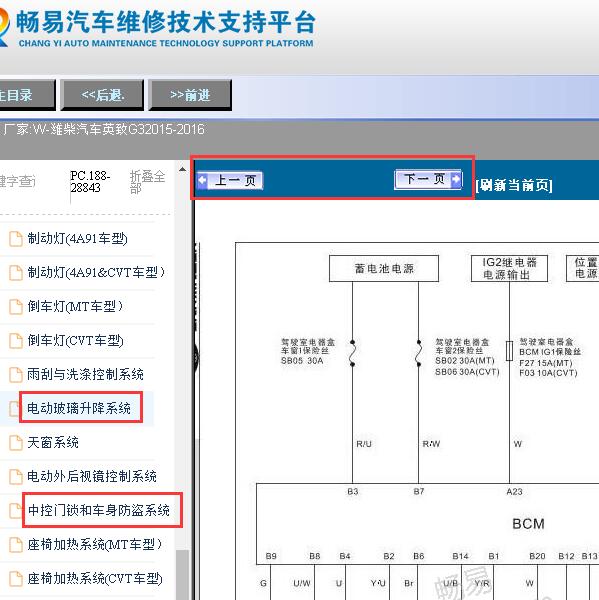This screenshot has height=600, width=599.
Task: Click document icon beside 制动灯(4A91车型)
Action: (x=16, y=239)
